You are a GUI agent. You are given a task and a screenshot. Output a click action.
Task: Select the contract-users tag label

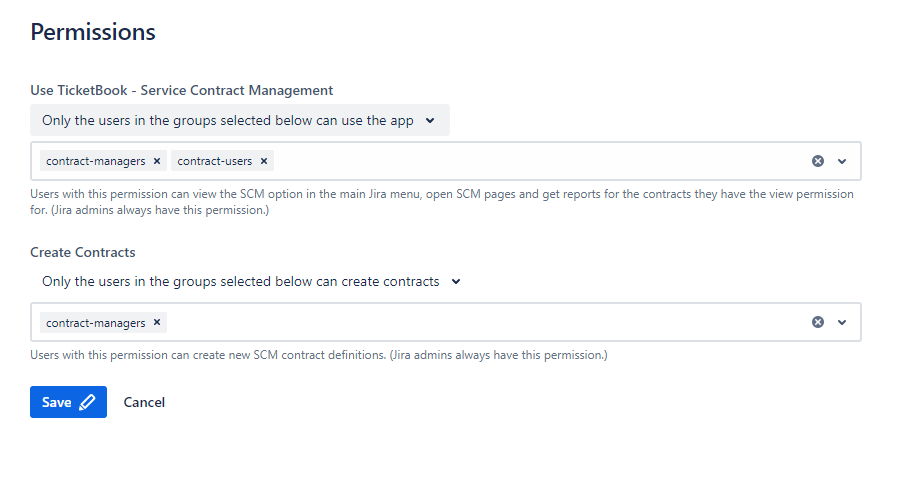pyautogui.click(x=214, y=161)
